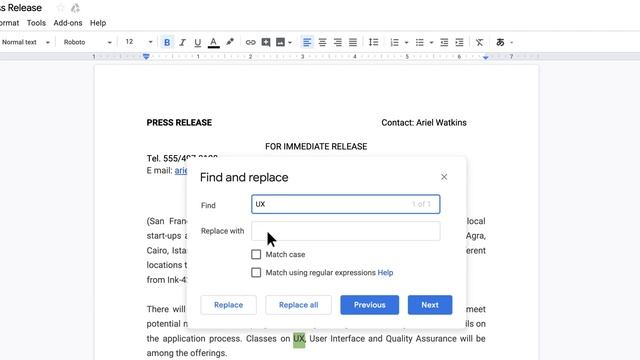Clear formatting from toolbar
Image resolution: width=640 pixels, height=360 pixels.
[x=480, y=42]
